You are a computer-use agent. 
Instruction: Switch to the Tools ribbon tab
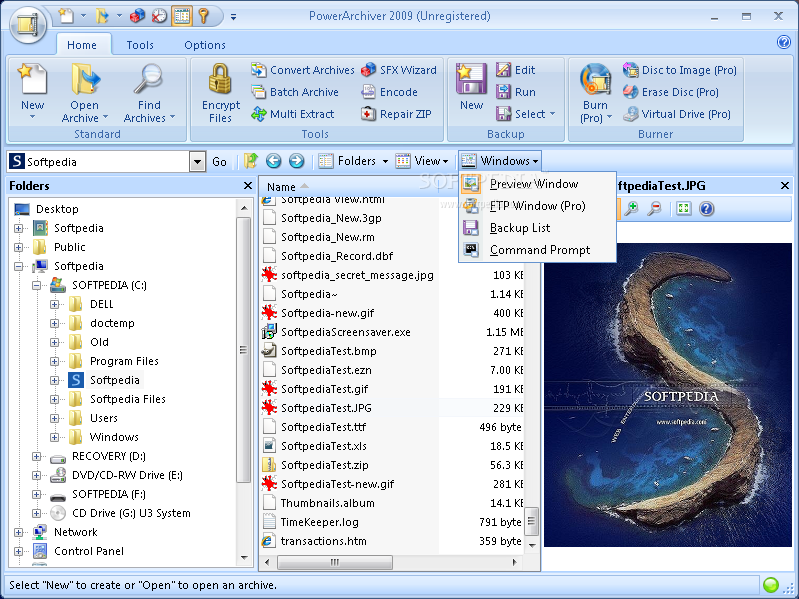tap(140, 45)
